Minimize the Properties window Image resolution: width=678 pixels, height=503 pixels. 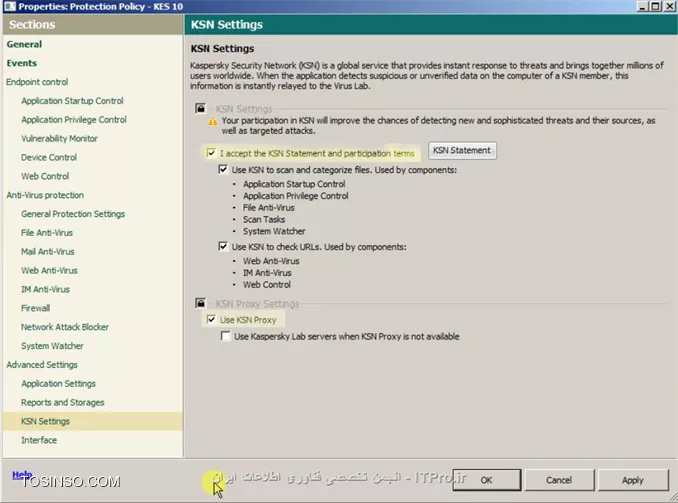pos(643,6)
